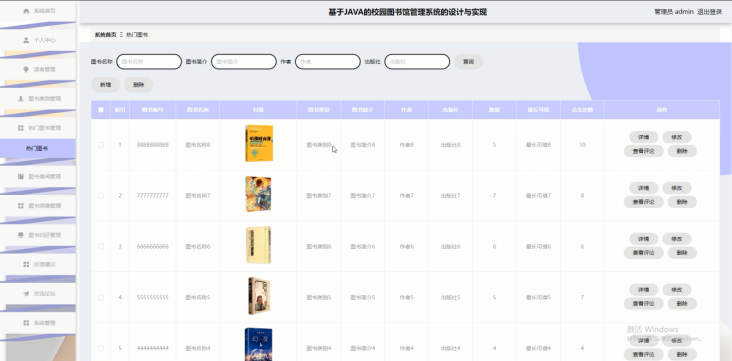
Task: Open 详情 for book 图书名称6
Action: tap(644, 239)
